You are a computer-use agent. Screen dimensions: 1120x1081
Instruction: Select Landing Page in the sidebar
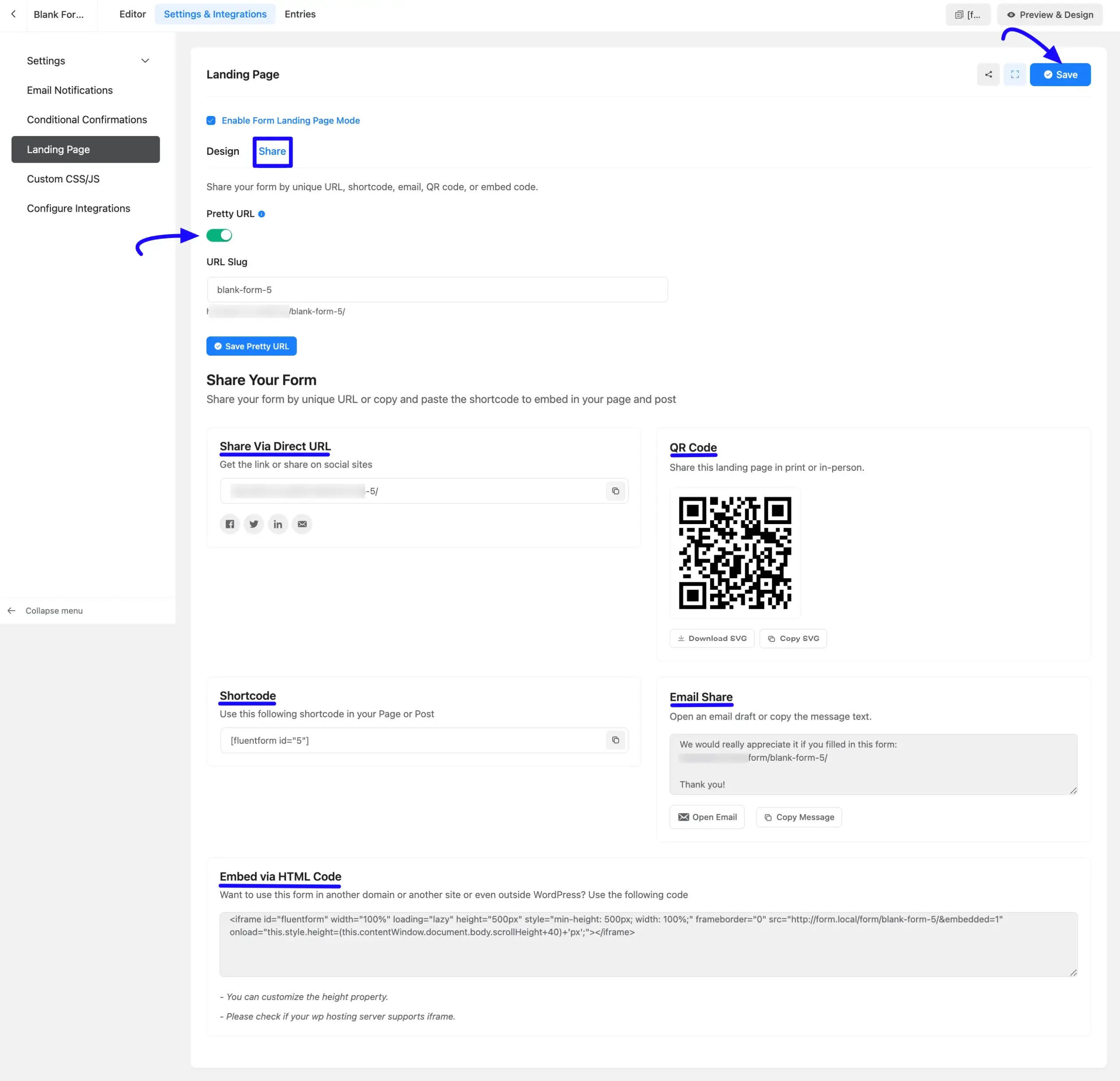pos(86,150)
